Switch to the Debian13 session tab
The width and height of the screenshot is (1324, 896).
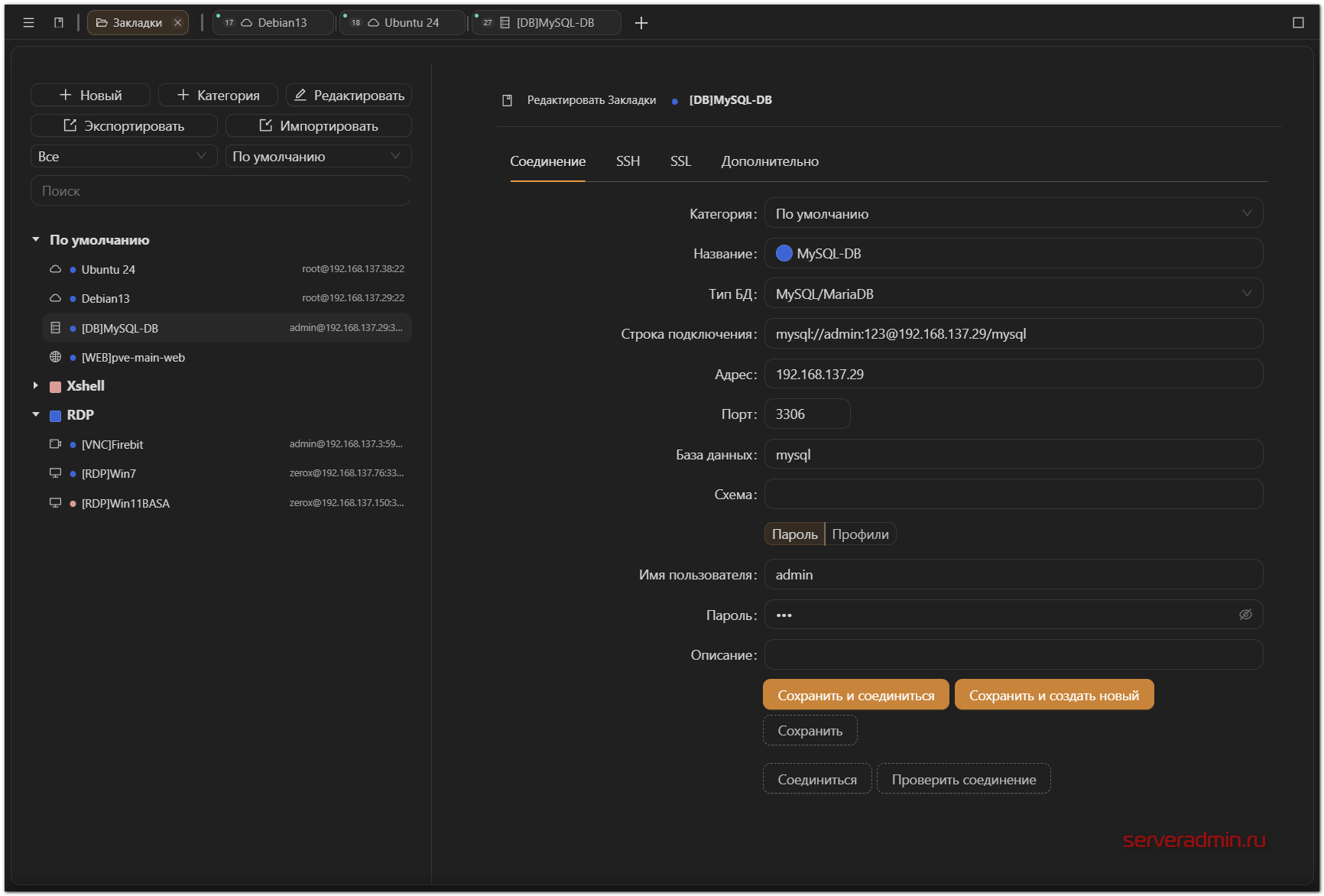tap(273, 23)
